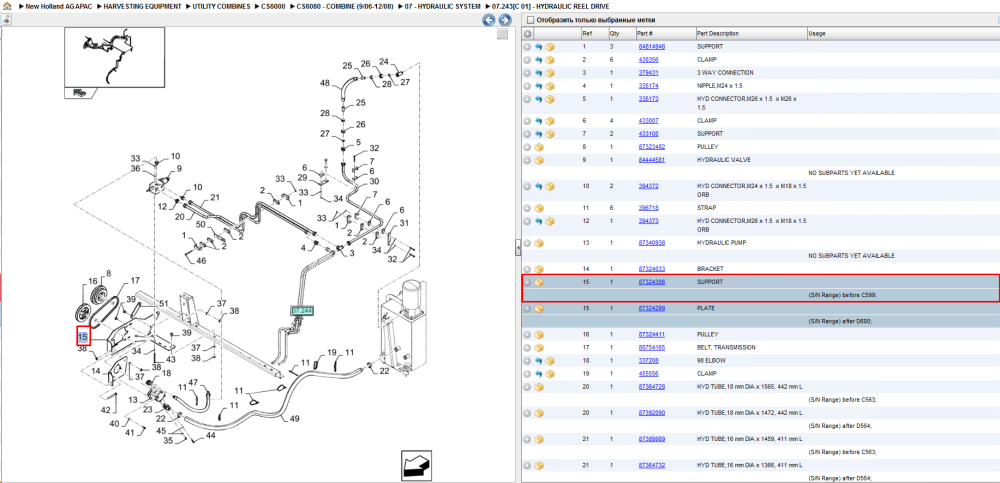This screenshot has height=483, width=1000.
Task: Collapse the panel using the splitter handle
Action: click(x=518, y=249)
